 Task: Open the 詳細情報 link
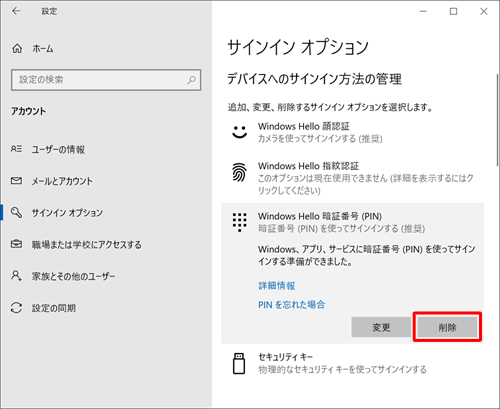[277, 286]
